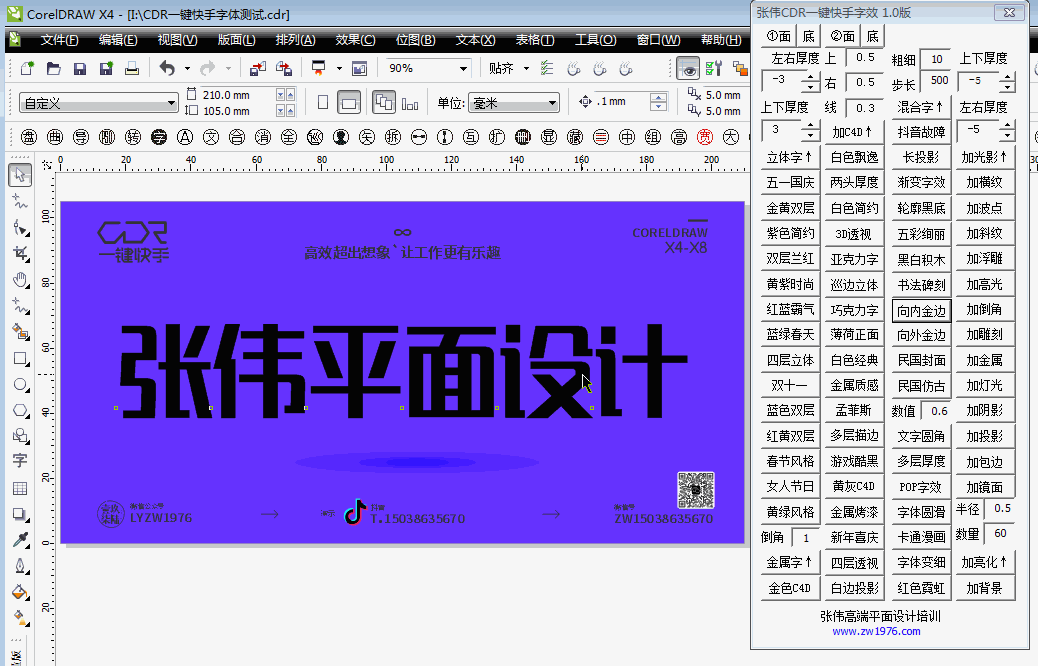The width and height of the screenshot is (1038, 666).
Task: Click the 抖音故障 effect button
Action: click(x=922, y=131)
